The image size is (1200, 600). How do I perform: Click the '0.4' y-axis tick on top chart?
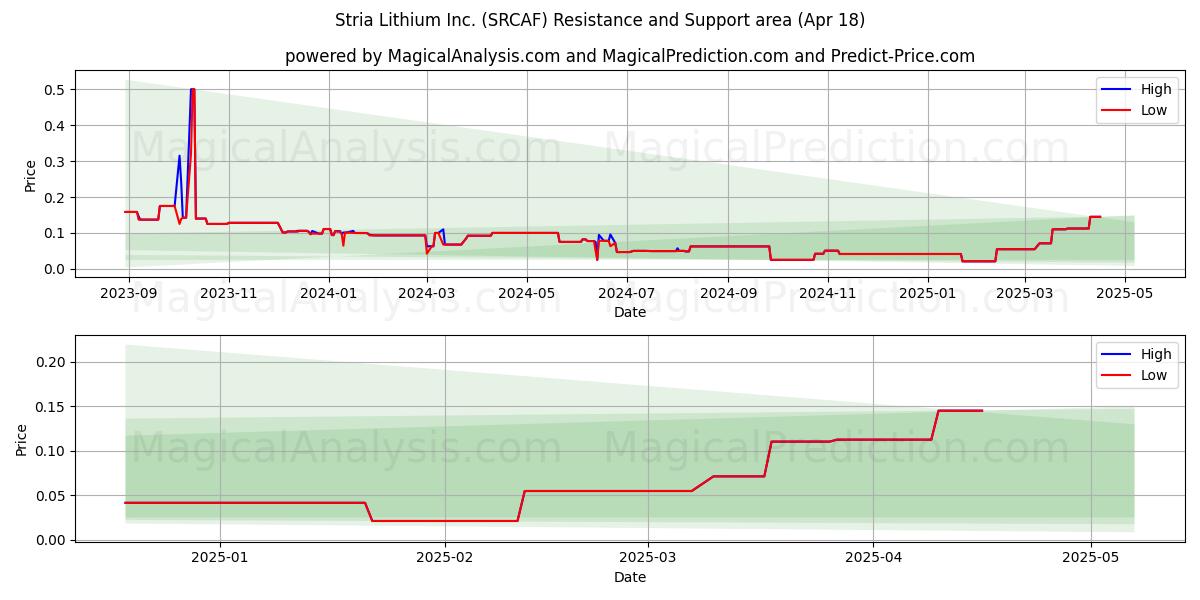click(x=56, y=126)
